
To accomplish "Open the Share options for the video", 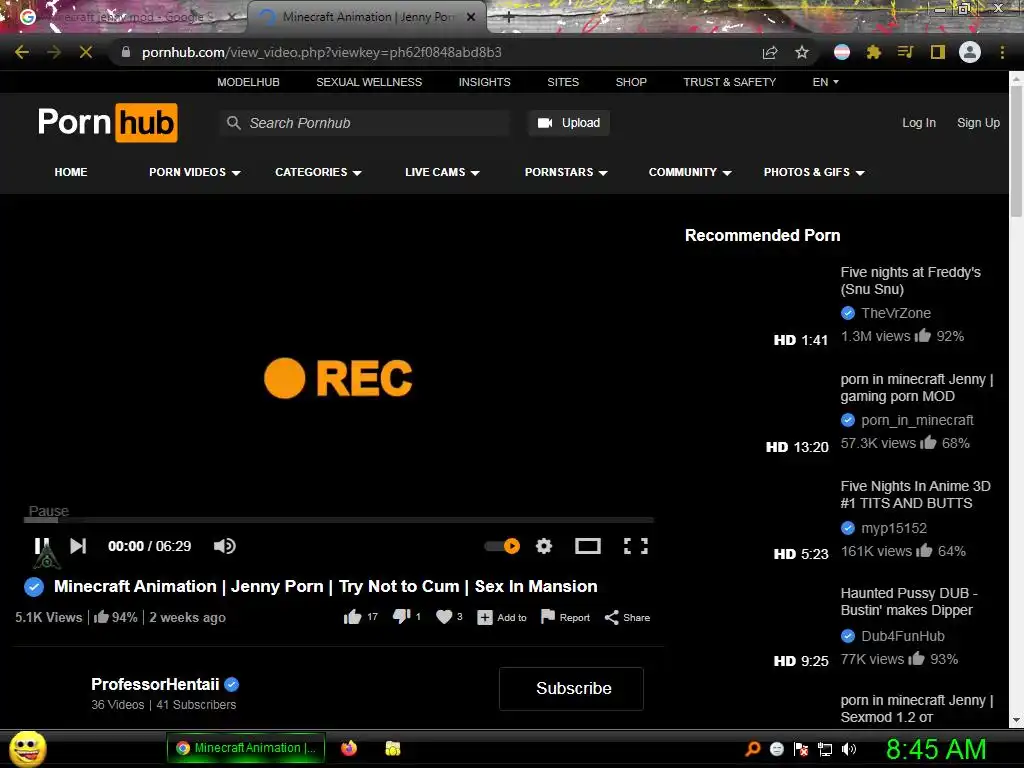I will click(627, 617).
